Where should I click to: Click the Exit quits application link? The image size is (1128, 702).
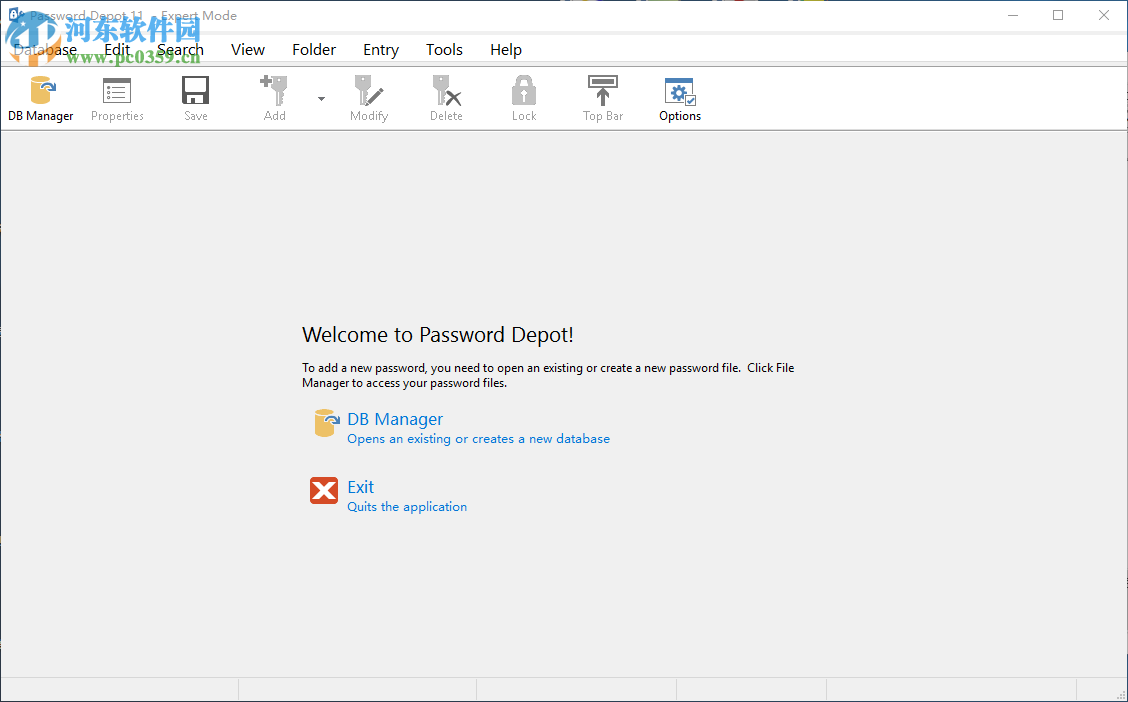pyautogui.click(x=406, y=506)
